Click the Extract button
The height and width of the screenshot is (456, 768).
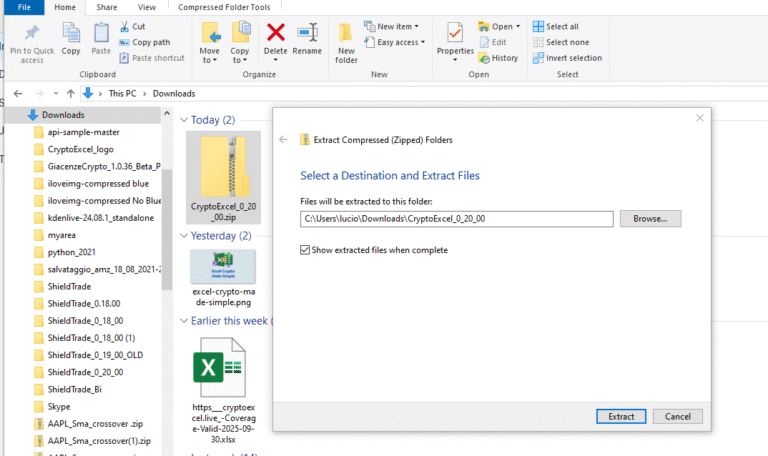pos(621,416)
